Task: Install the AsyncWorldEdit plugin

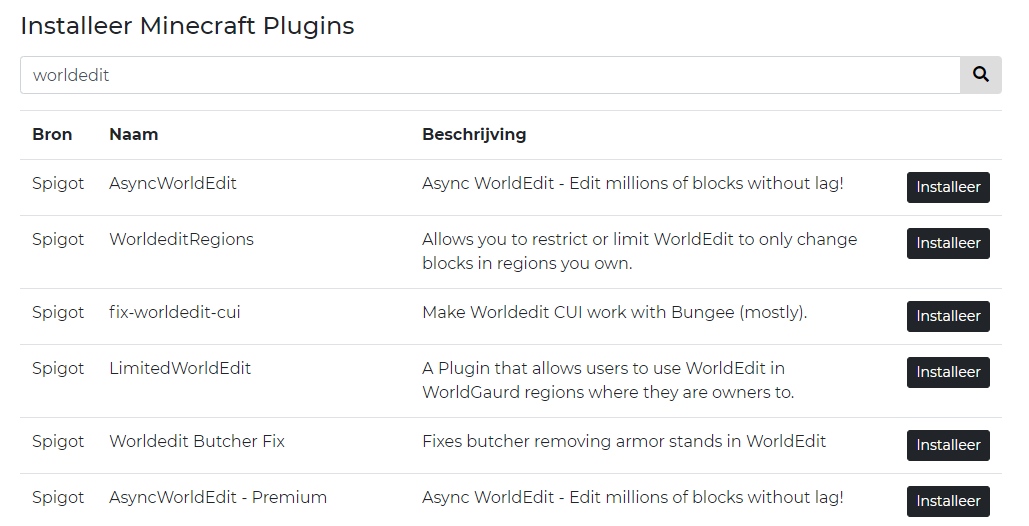Action: [947, 187]
